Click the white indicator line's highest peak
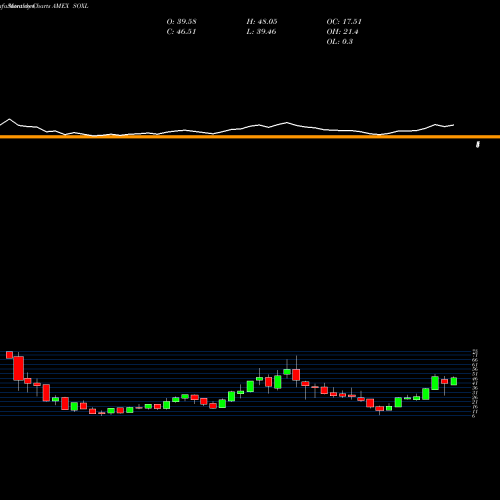Screen dimensions: 500x500 click(x=9, y=119)
